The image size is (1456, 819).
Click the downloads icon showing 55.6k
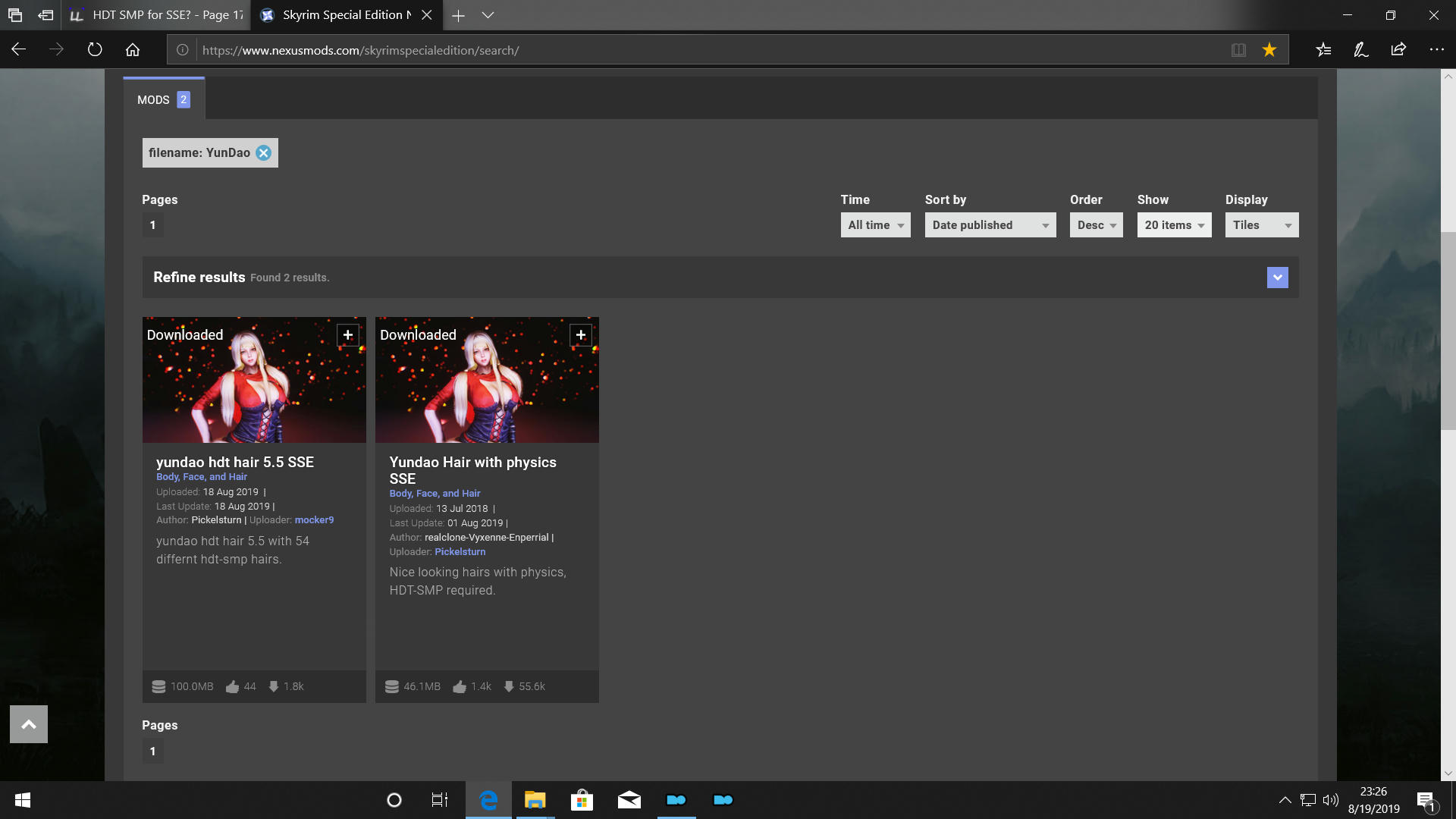[509, 686]
